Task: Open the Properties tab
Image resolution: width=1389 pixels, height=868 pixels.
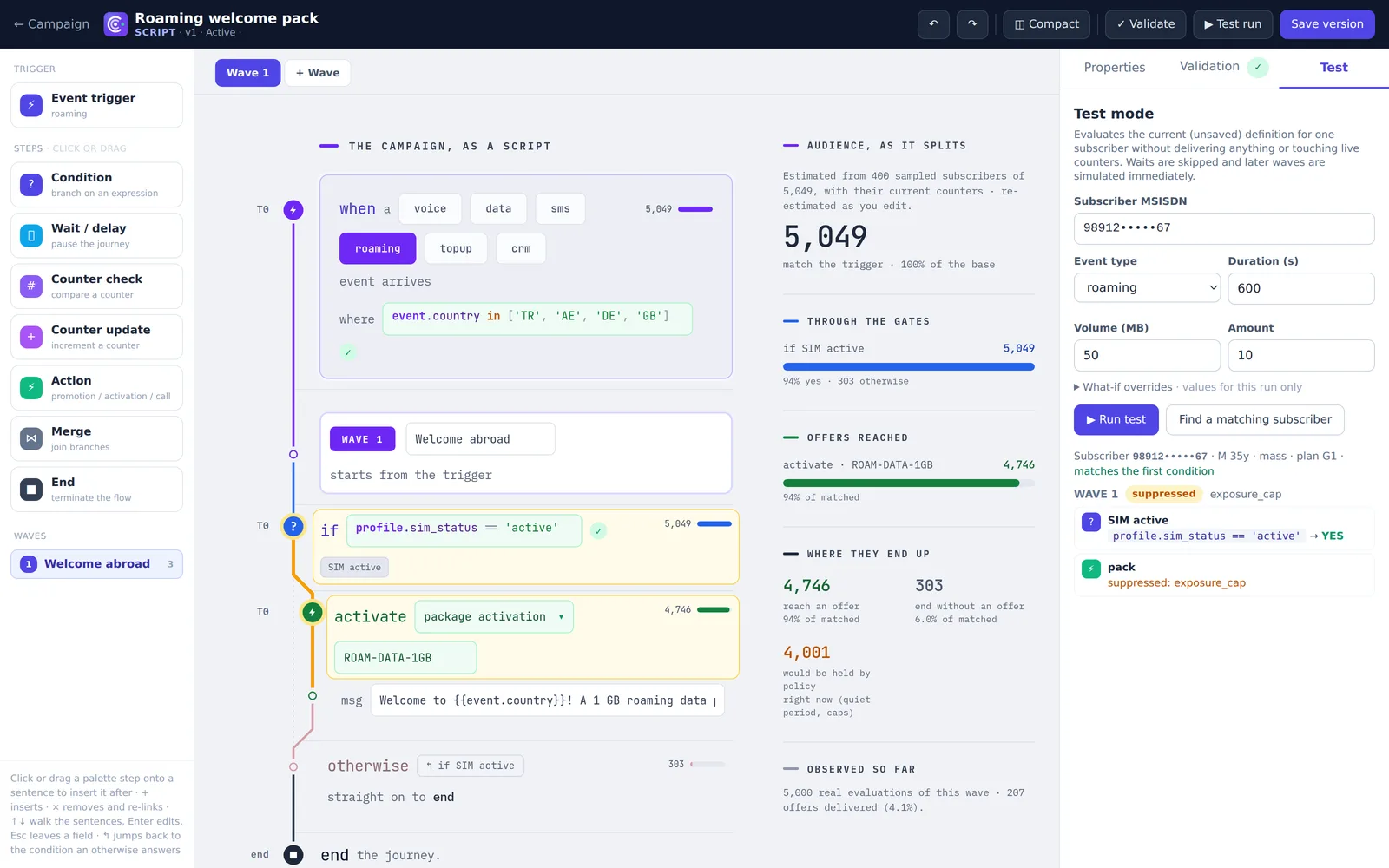Action: click(x=1114, y=68)
